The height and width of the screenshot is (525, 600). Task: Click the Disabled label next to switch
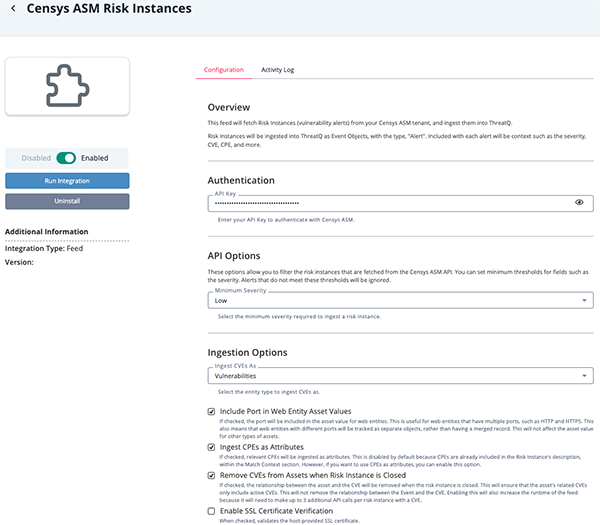pyautogui.click(x=36, y=158)
